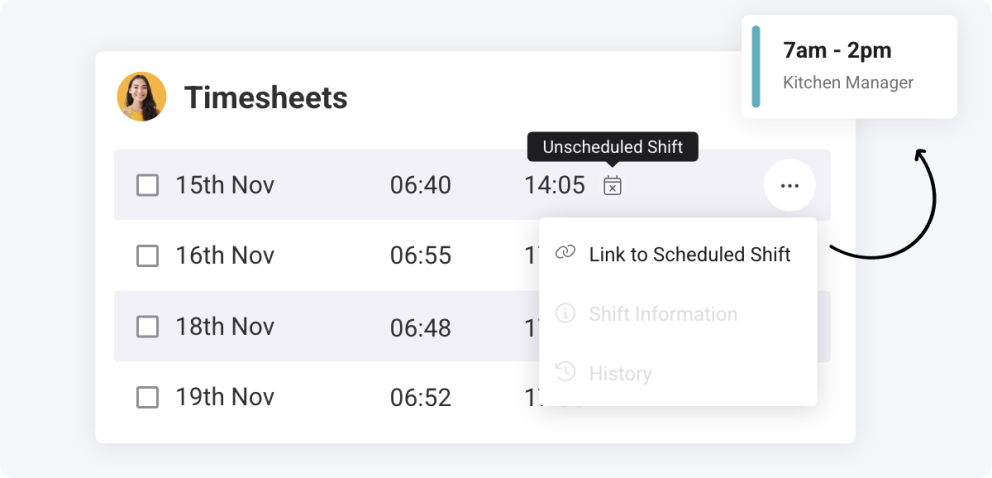Click the Unscheduled Shift tooltip
Screen dimensions: 992x478
coord(612,147)
